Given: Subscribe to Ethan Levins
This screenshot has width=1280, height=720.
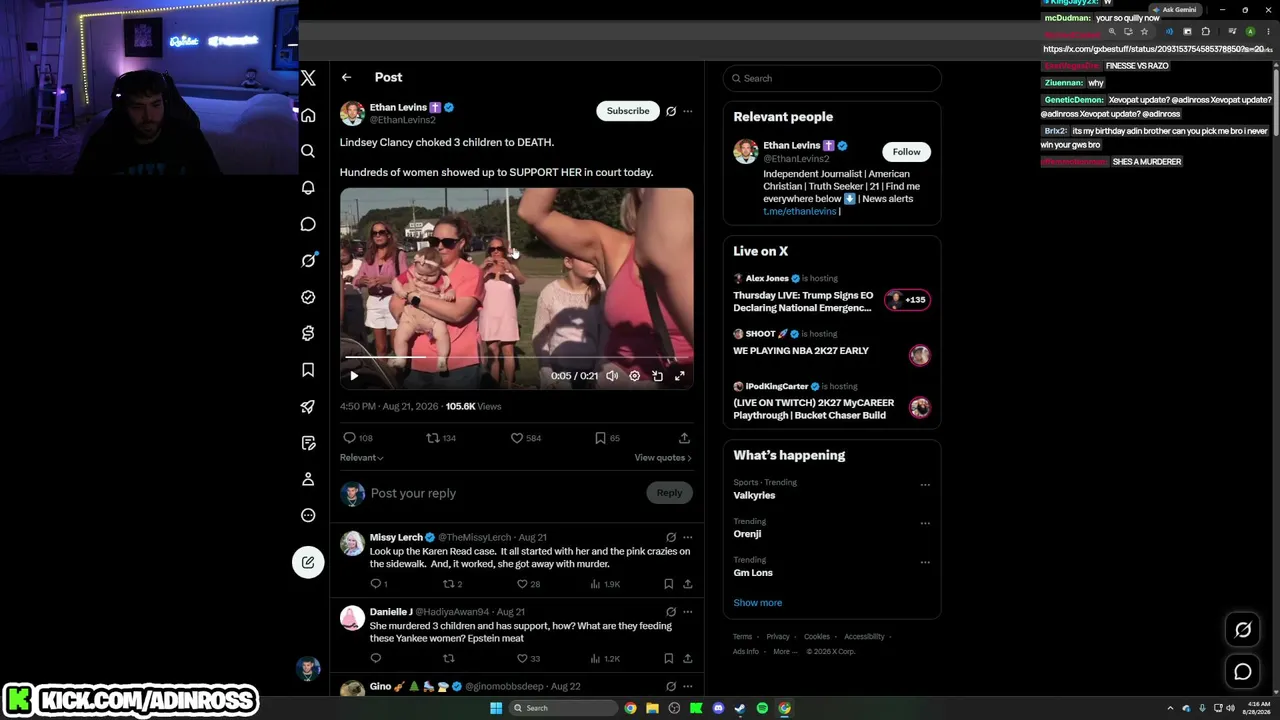Looking at the screenshot, I should (628, 111).
